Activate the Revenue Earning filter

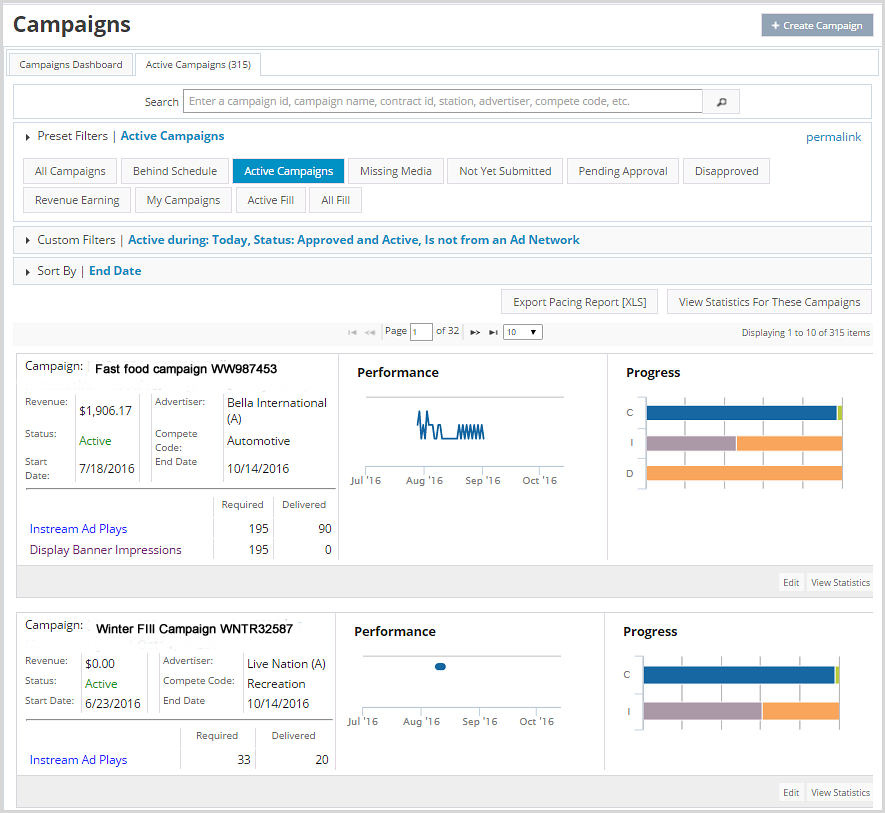tap(76, 199)
